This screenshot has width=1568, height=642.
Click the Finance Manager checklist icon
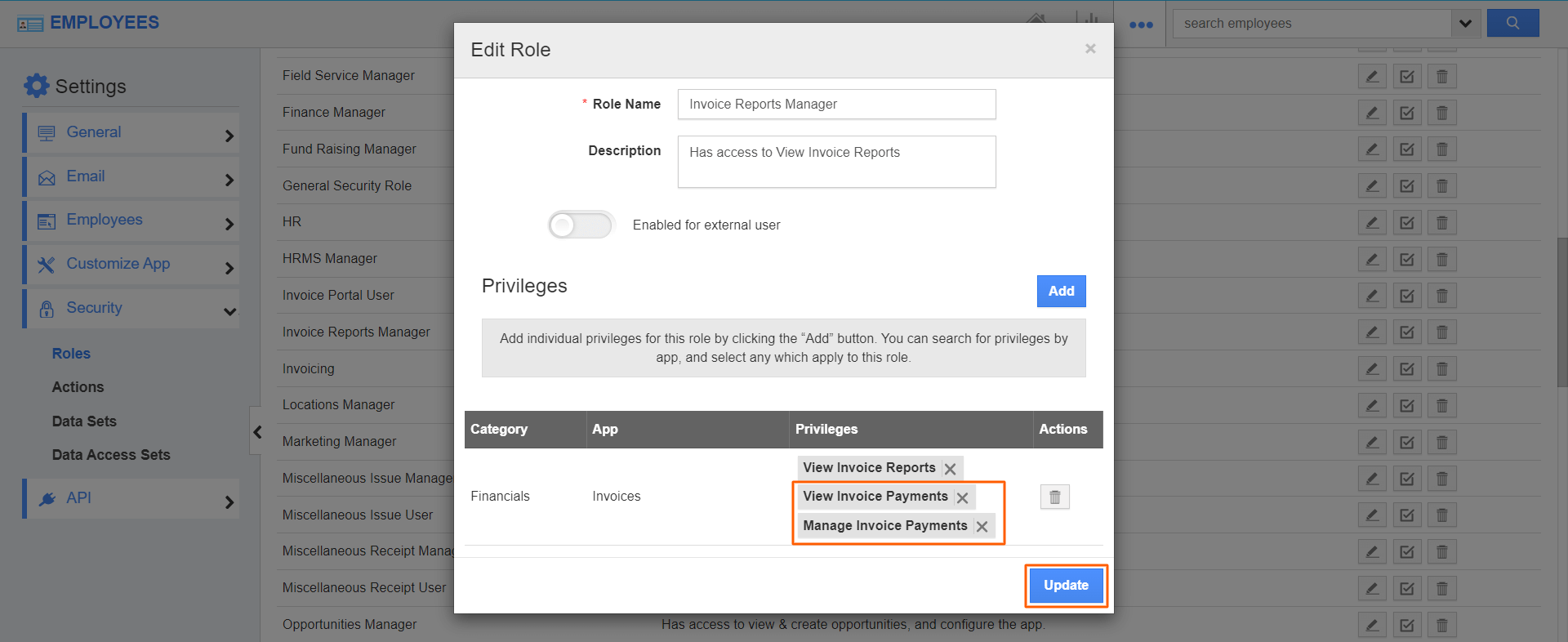pyautogui.click(x=1407, y=114)
